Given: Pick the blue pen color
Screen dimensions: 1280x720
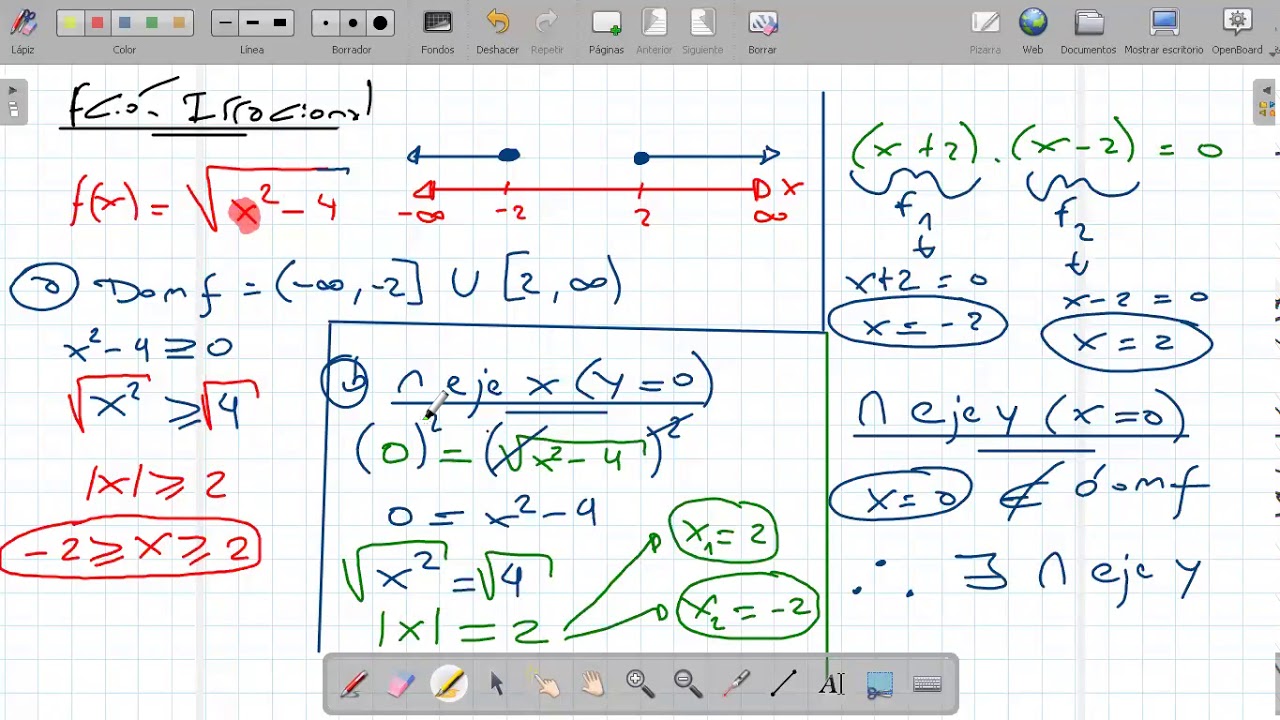Looking at the screenshot, I should tap(124, 23).
